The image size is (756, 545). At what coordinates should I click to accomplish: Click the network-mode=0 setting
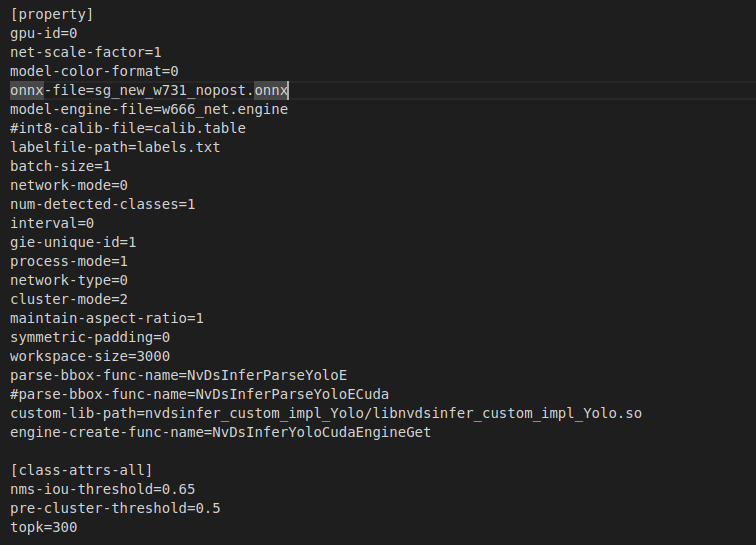[69, 185]
